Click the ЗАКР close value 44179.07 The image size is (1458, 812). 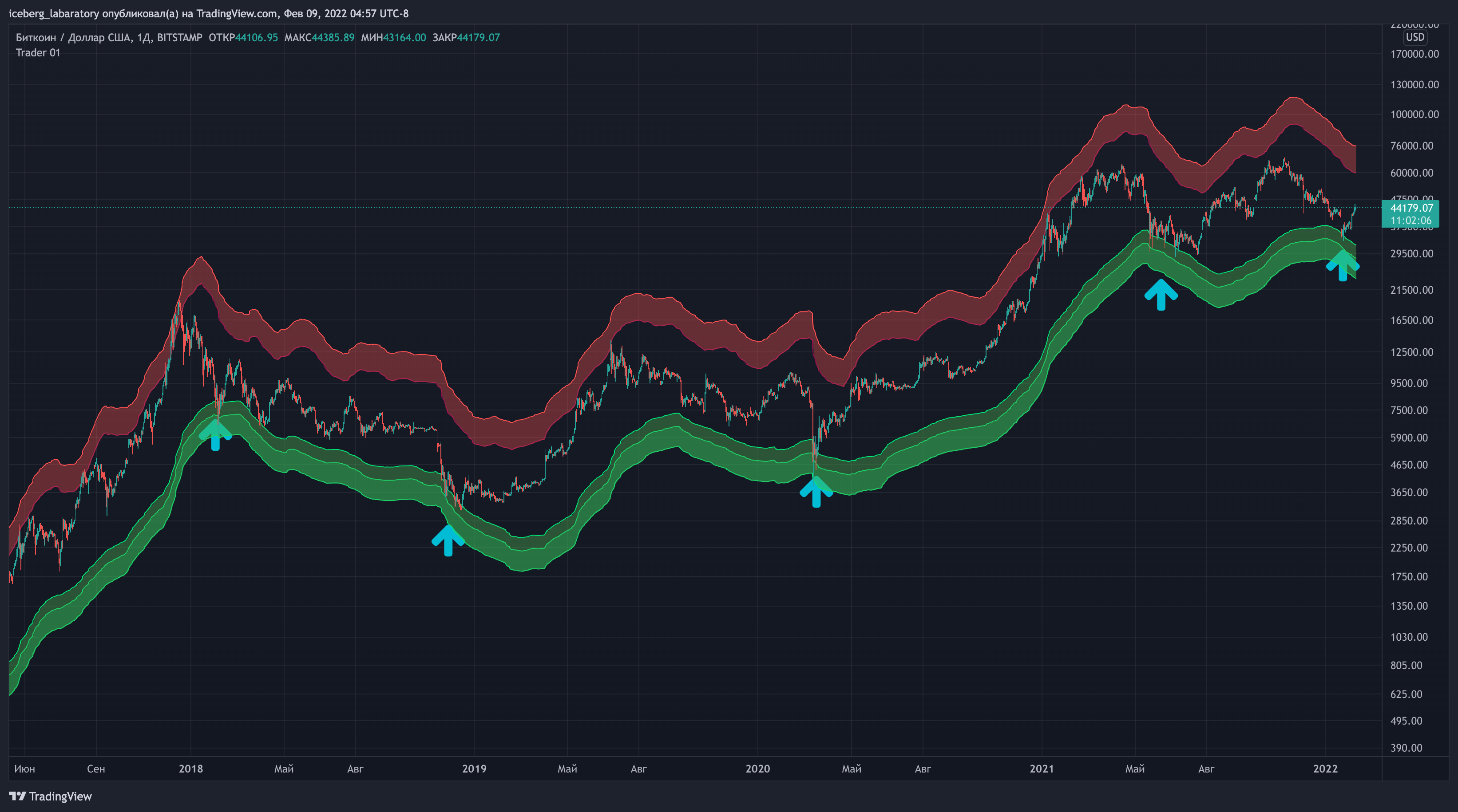[x=478, y=37]
